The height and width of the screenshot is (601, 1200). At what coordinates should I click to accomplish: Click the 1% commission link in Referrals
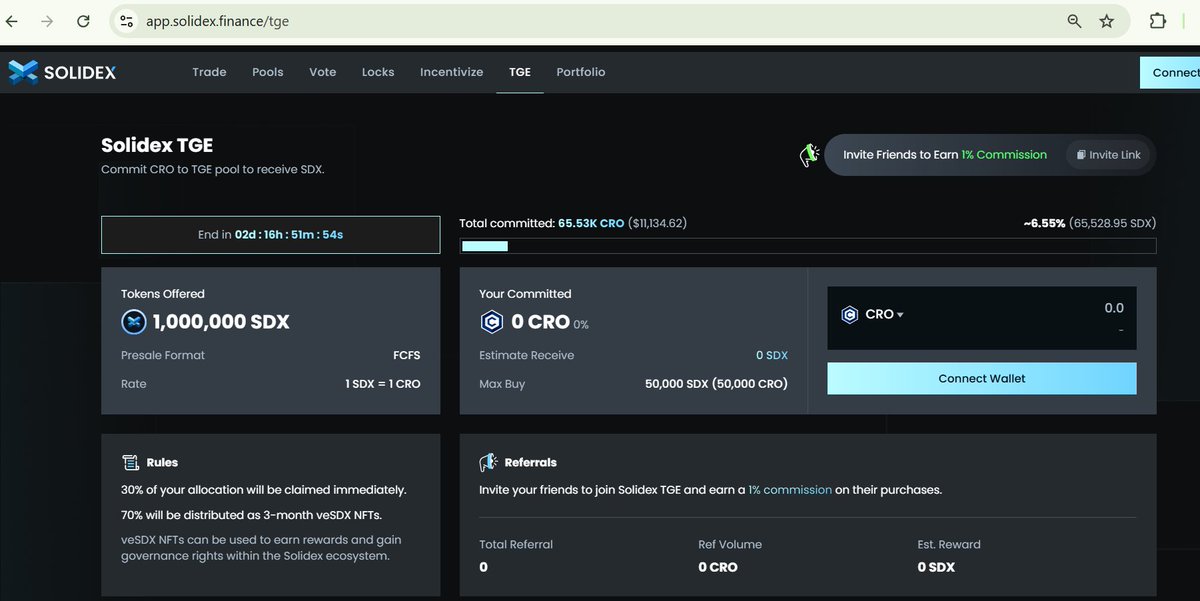click(x=790, y=490)
